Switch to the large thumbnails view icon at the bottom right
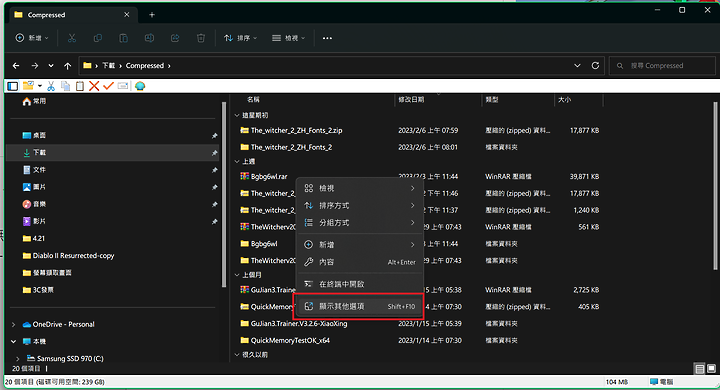Screen dimensions: 720x390 pos(711,368)
